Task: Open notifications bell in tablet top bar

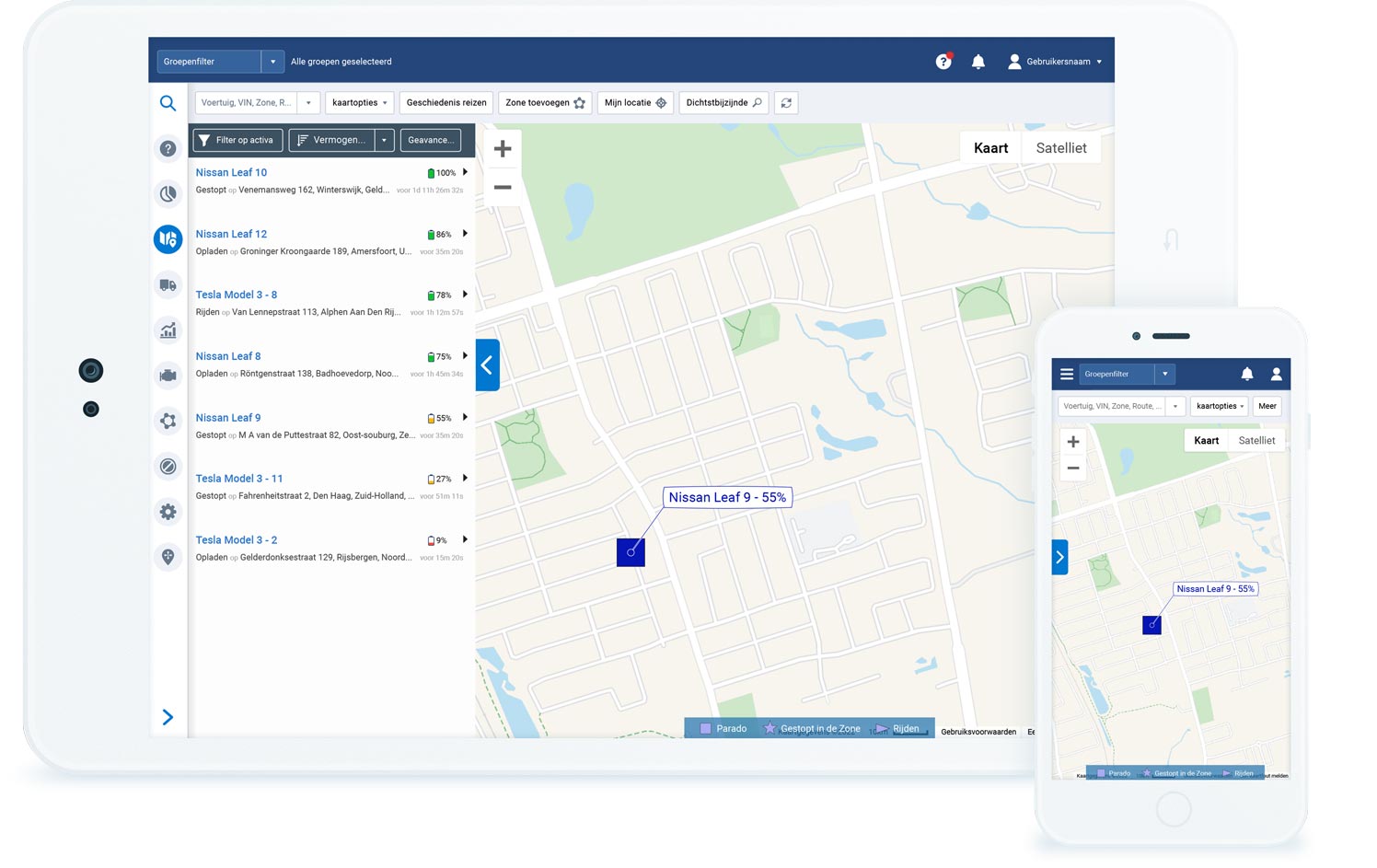Action: click(978, 62)
